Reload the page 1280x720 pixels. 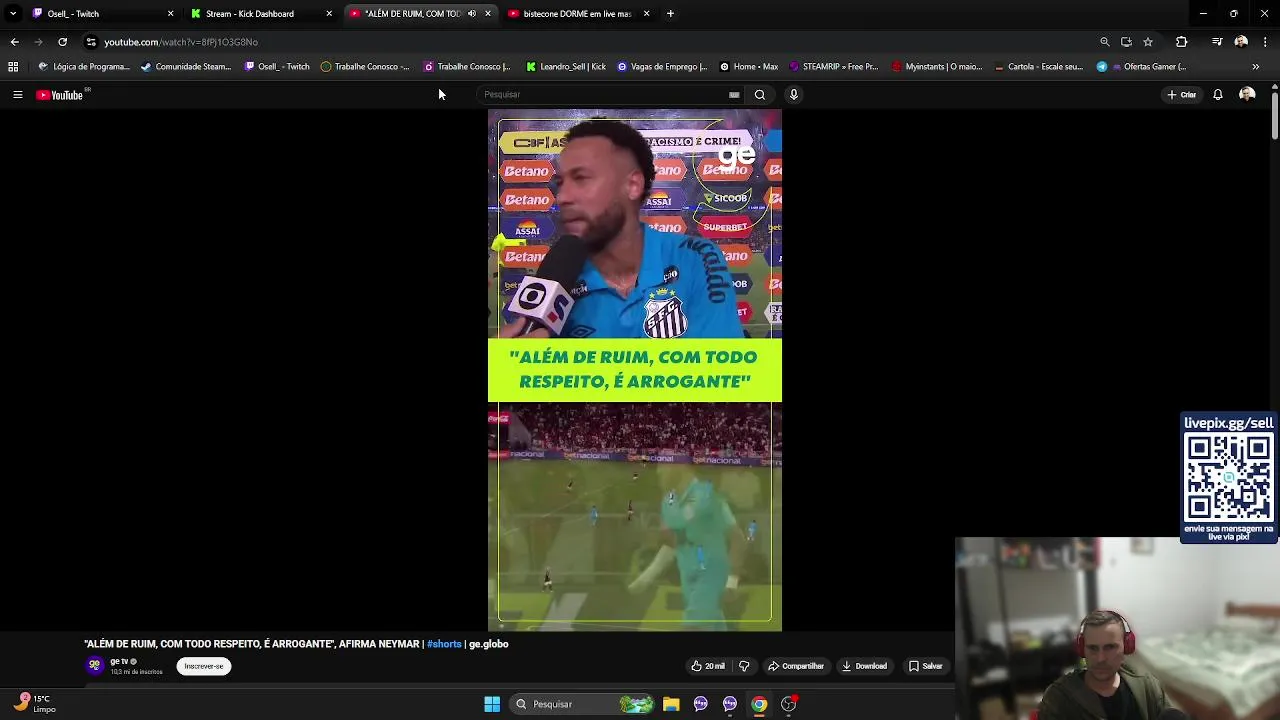(x=62, y=42)
